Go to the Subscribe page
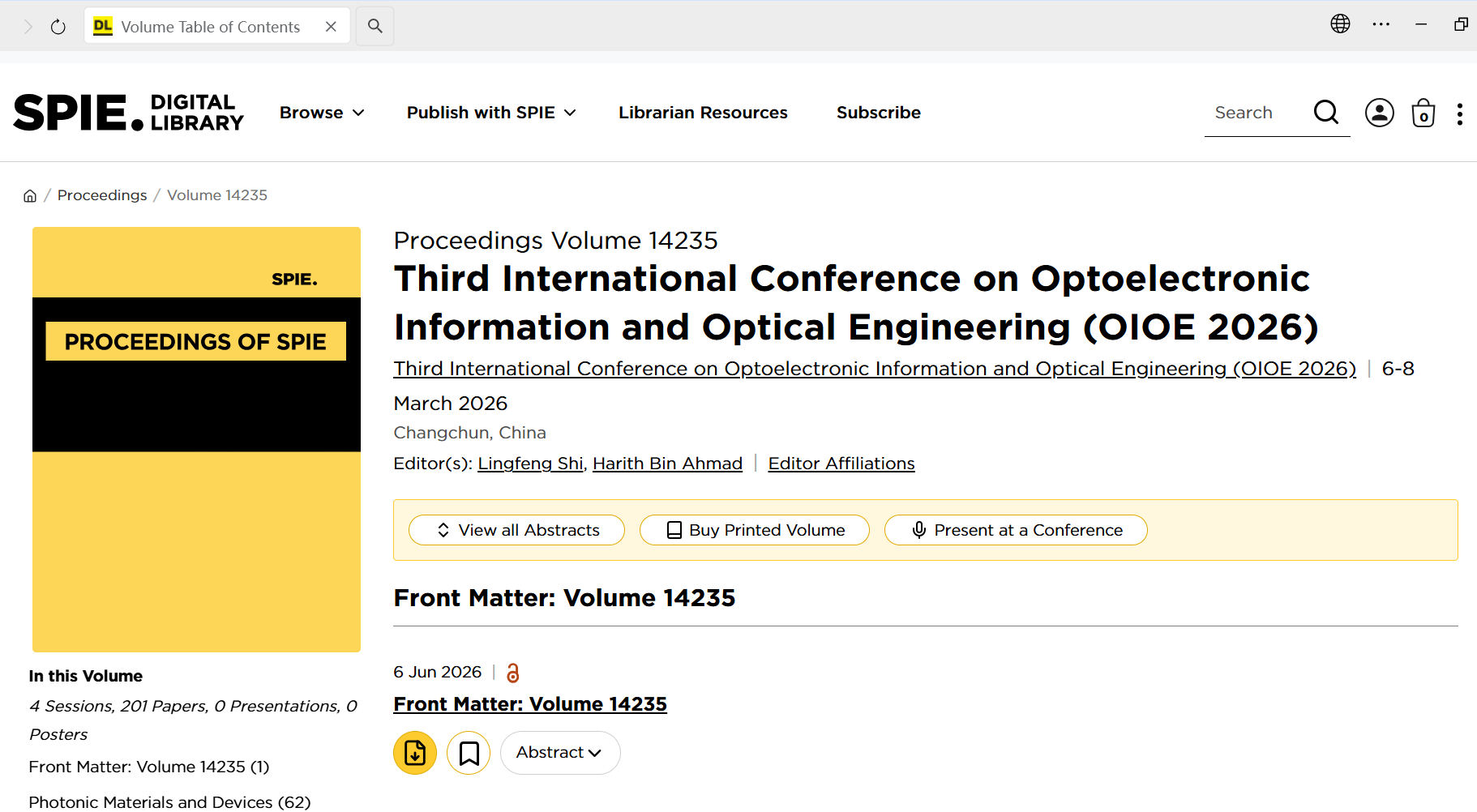The width and height of the screenshot is (1477, 812). (x=879, y=113)
